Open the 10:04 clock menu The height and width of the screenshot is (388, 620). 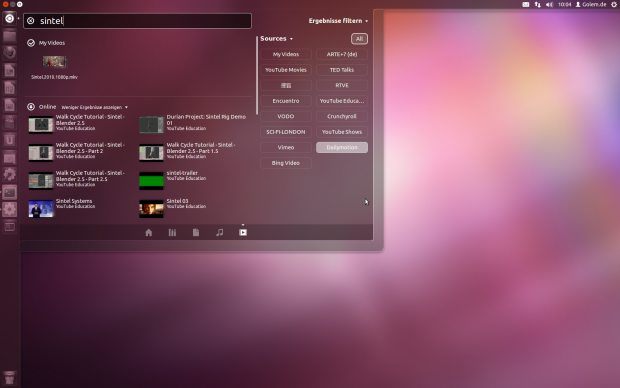(x=564, y=4)
